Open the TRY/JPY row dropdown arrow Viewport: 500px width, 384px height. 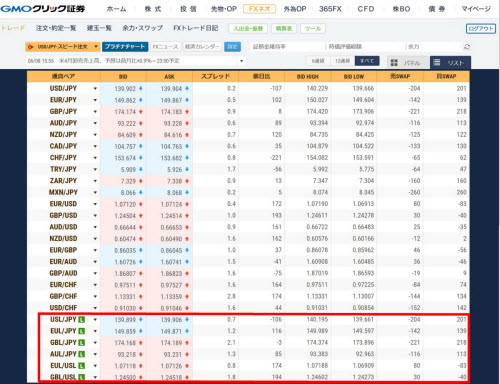point(95,169)
